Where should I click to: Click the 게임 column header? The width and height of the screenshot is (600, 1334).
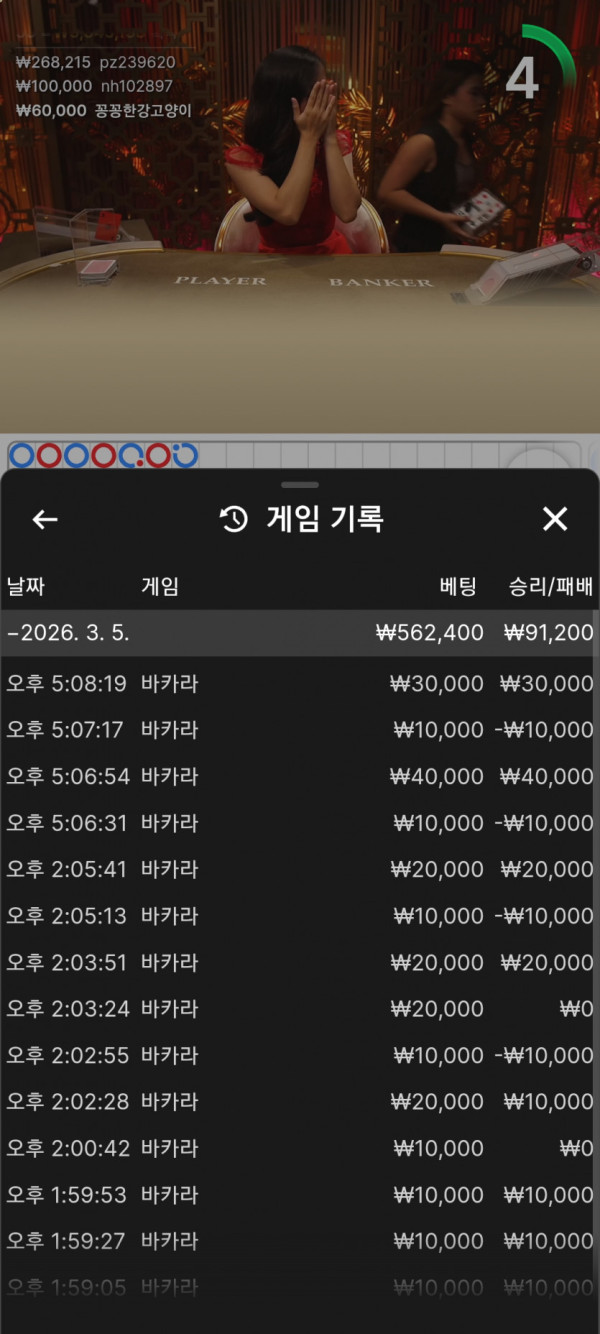click(x=160, y=586)
